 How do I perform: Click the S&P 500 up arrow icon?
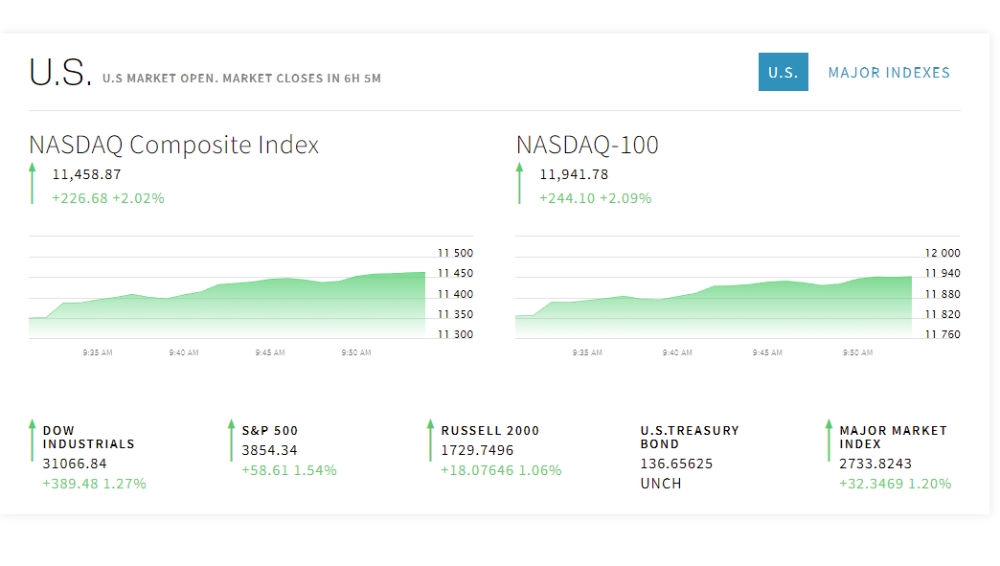231,440
